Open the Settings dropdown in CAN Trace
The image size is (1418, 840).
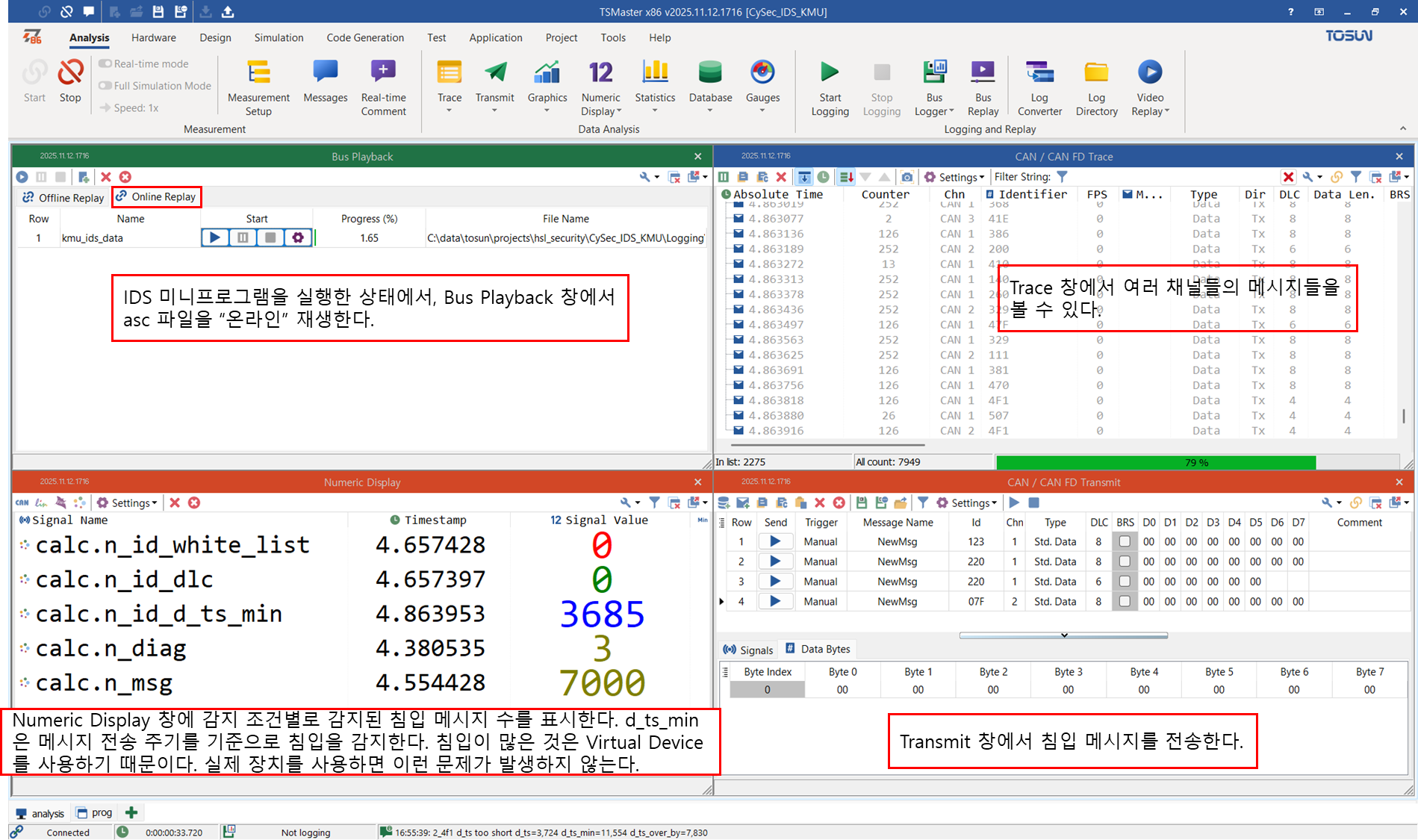click(954, 177)
